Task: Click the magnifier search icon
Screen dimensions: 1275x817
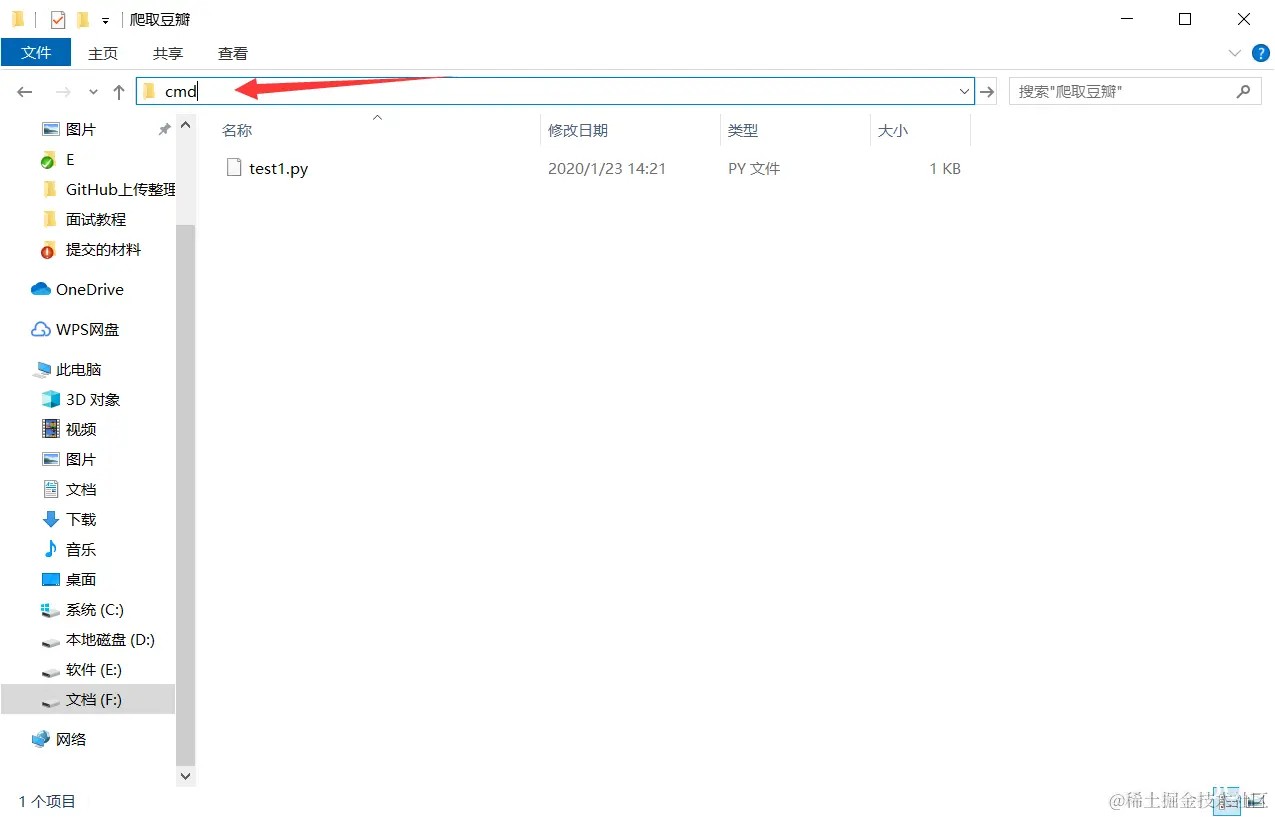Action: click(1243, 91)
